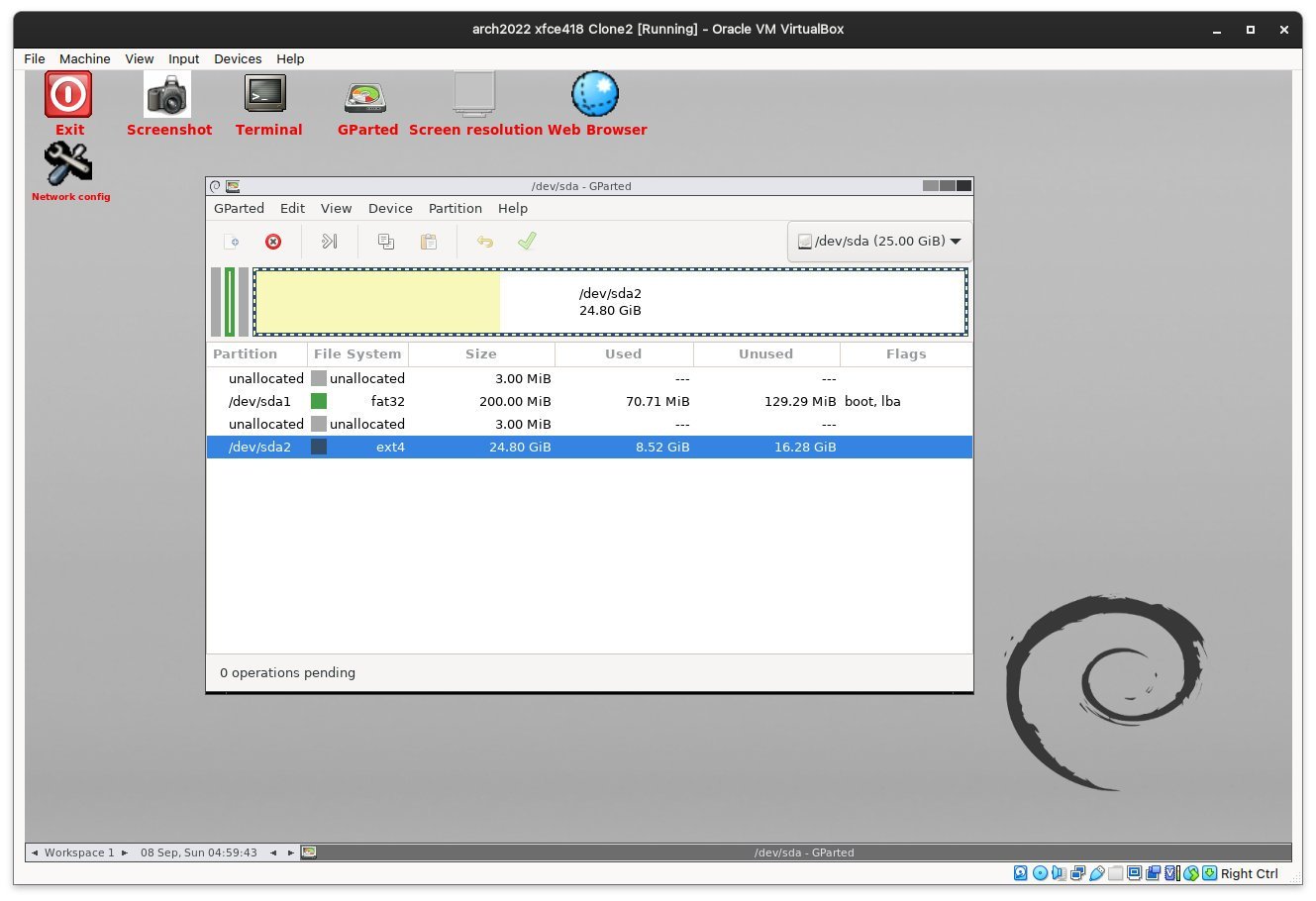This screenshot has width=1316, height=901.
Task: Click the New partition toolbar icon in GParted
Action: click(x=232, y=242)
